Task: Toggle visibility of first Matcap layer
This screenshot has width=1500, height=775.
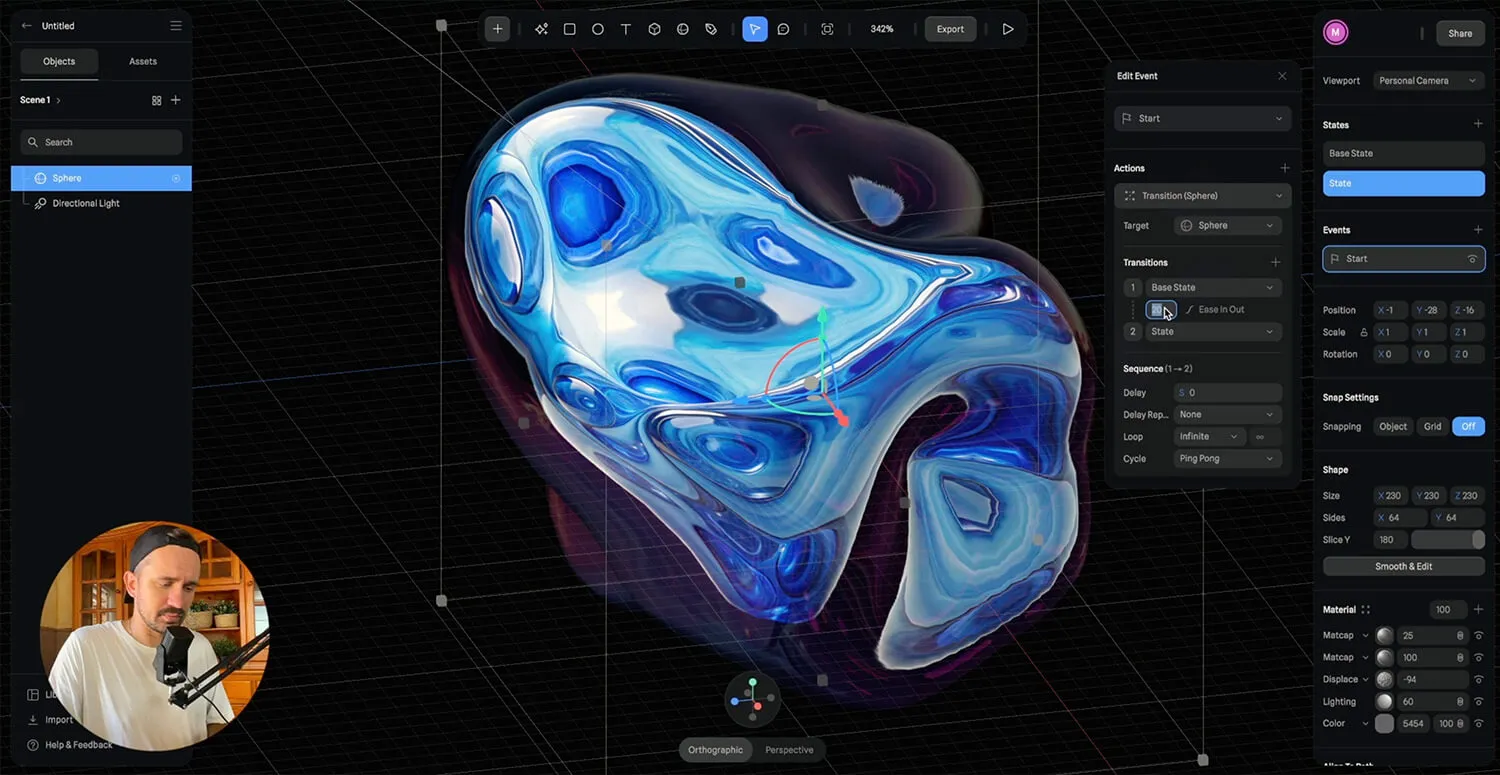Action: [1478, 635]
